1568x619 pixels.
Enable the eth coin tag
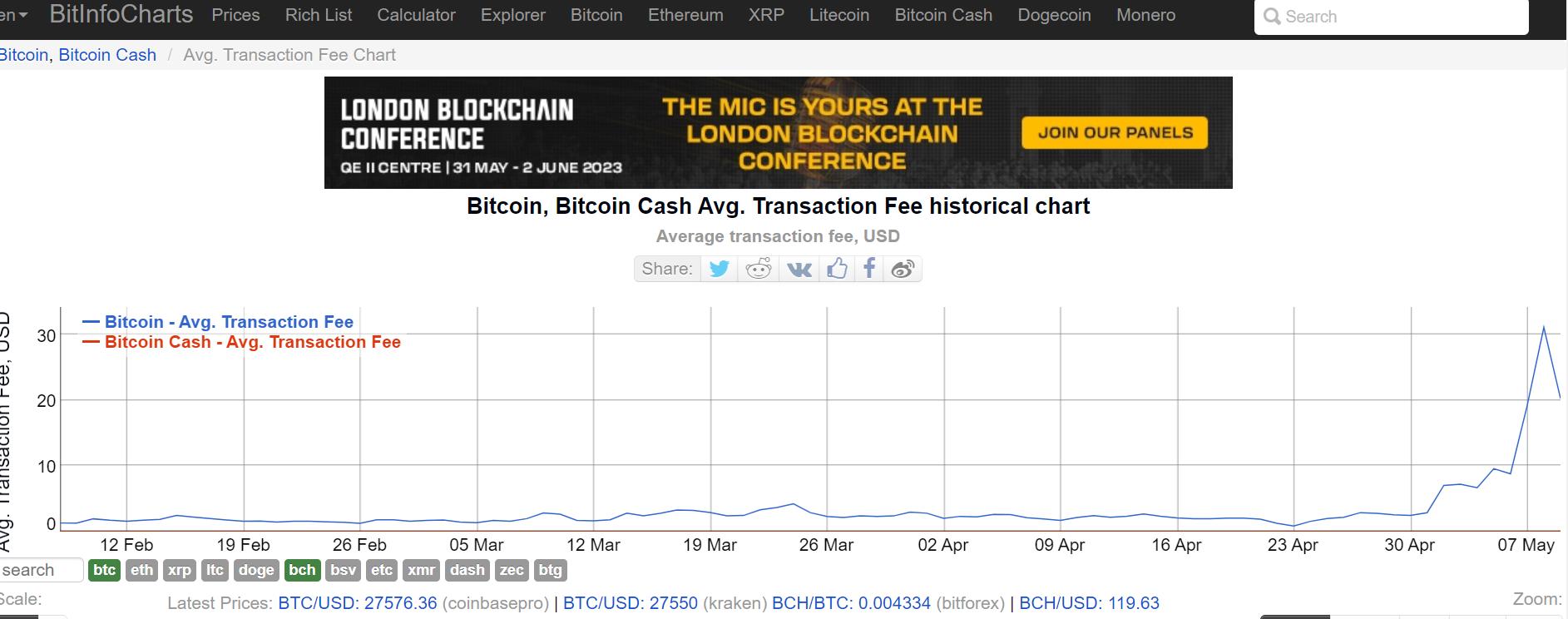point(141,570)
